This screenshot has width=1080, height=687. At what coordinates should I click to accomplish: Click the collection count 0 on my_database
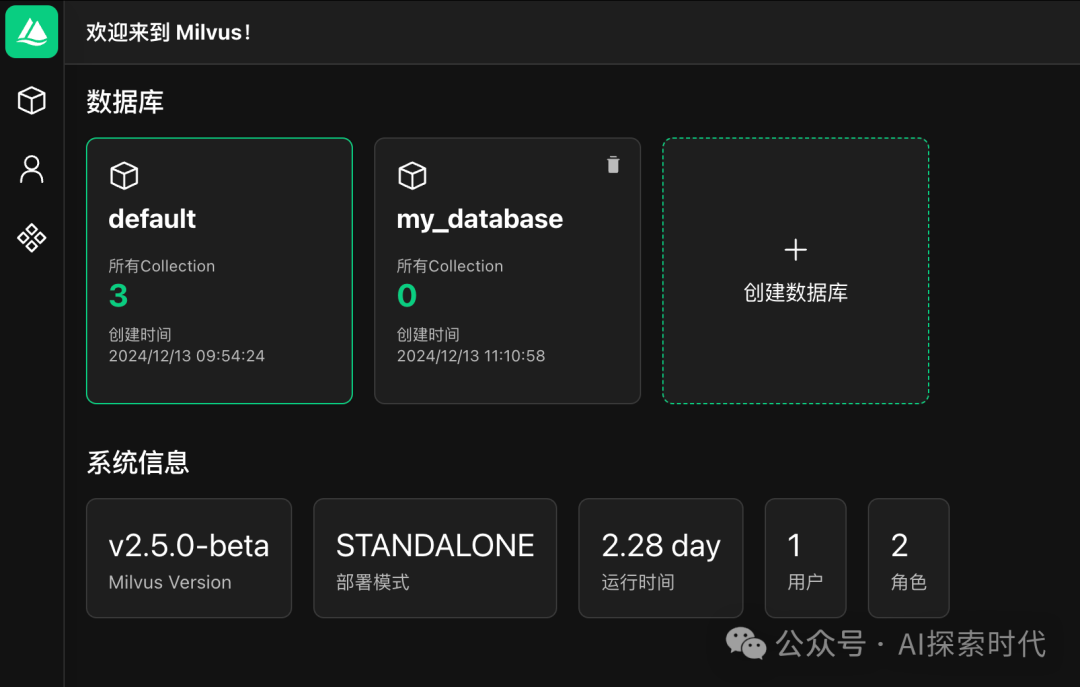[x=407, y=296]
